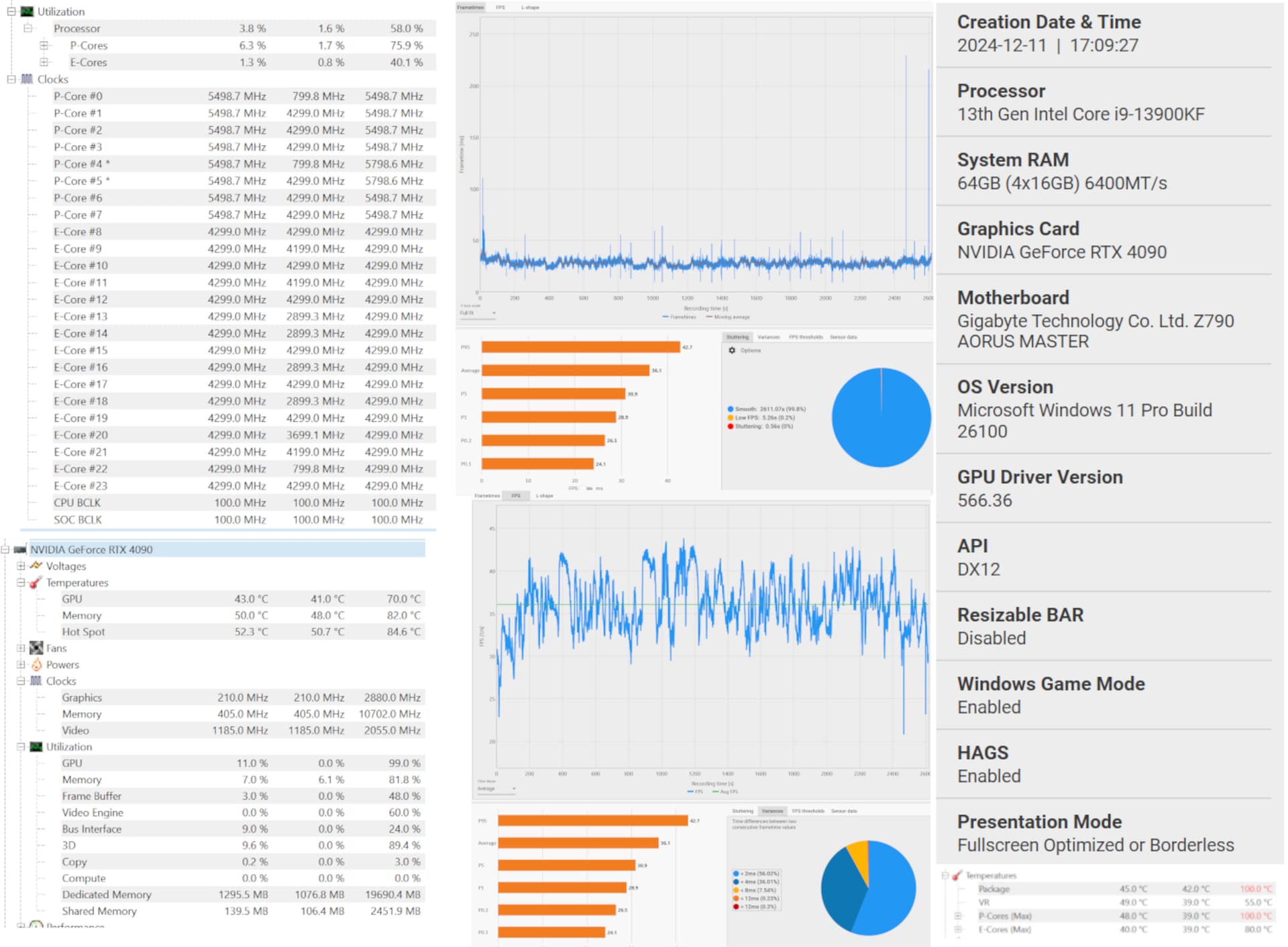Click the thermometer icon next to GPU Temperatures
Screen dimensions: 1288x947
[x=36, y=583]
